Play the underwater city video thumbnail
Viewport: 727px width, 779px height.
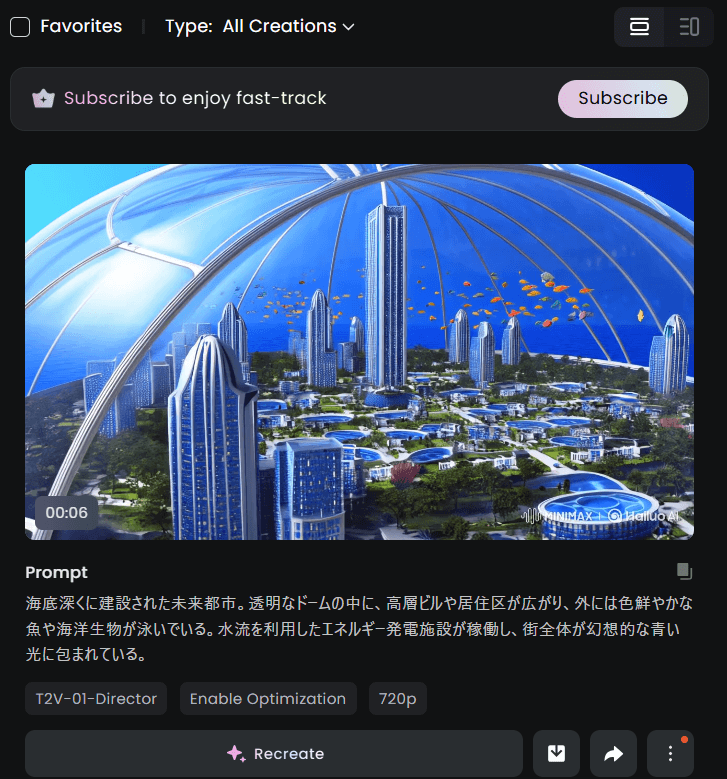(x=359, y=352)
